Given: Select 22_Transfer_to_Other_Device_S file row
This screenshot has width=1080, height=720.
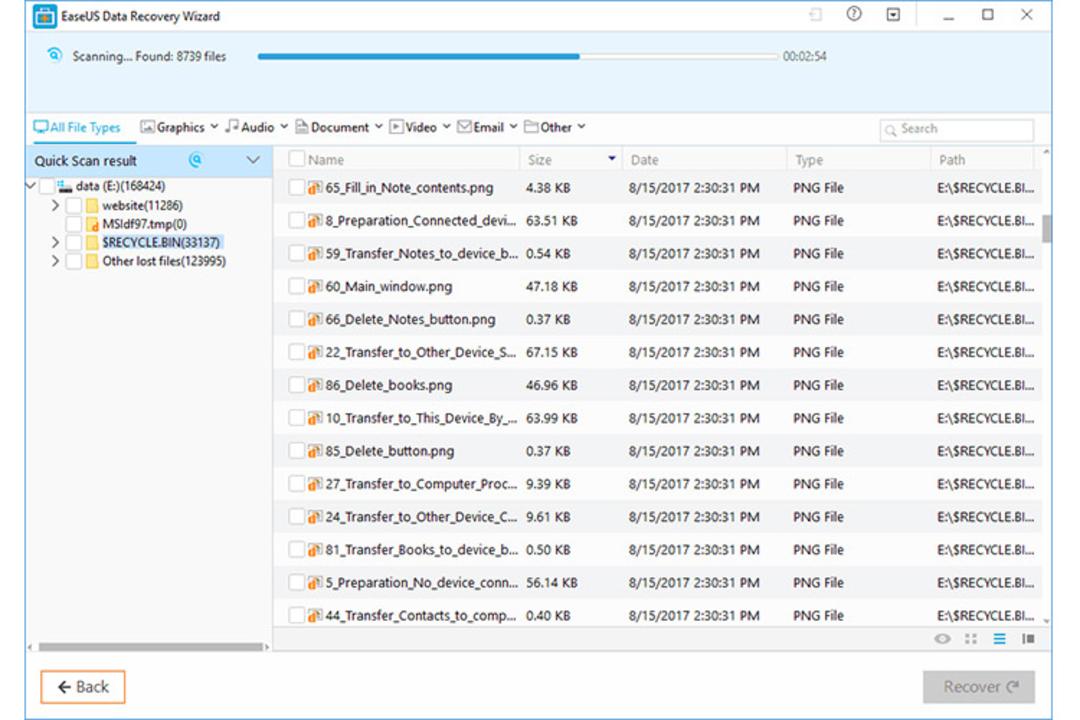Looking at the screenshot, I should click(658, 352).
